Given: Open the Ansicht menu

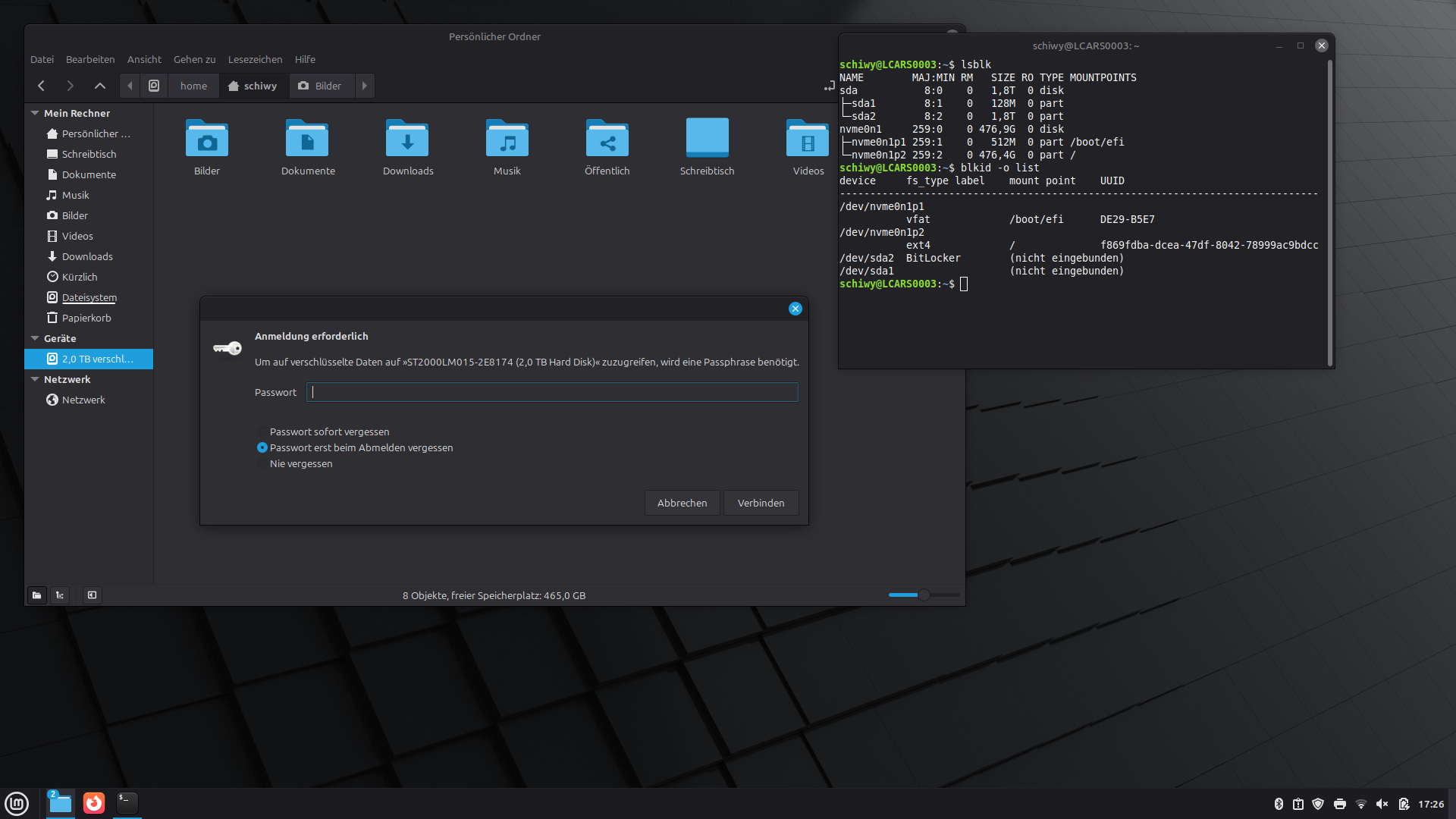Looking at the screenshot, I should [x=144, y=59].
